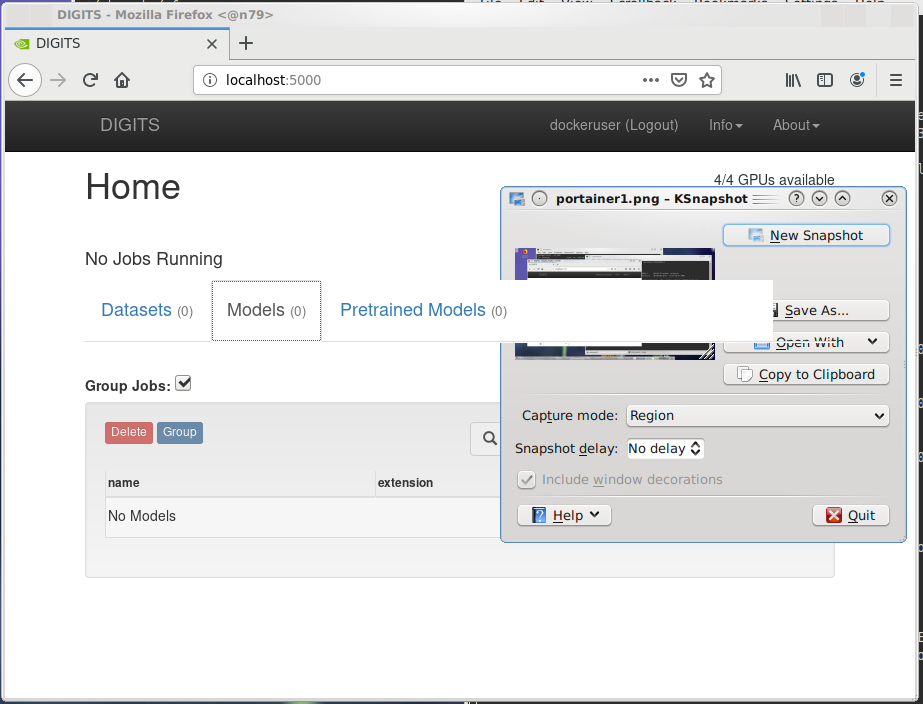Screen dimensions: 923x704
Task: Quit the KSnapshot application
Action: coord(851,516)
